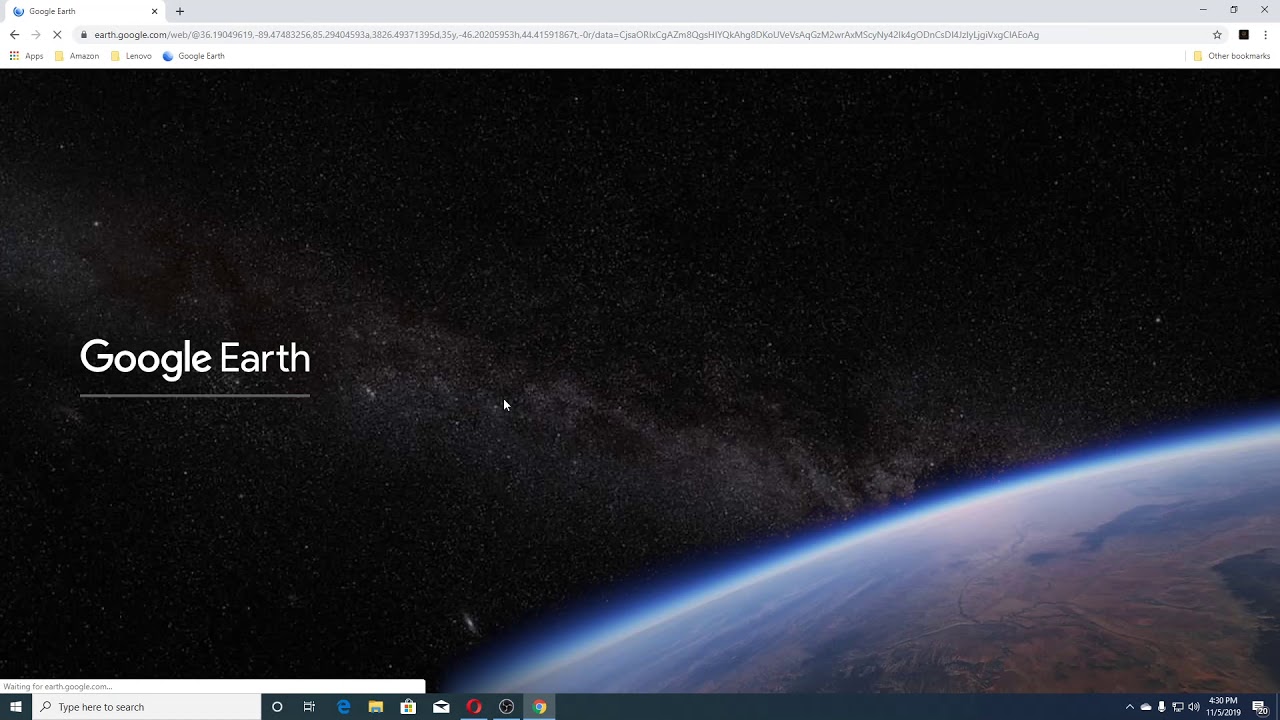Bookmark this page with the star icon
Image resolution: width=1280 pixels, height=720 pixels.
[1217, 34]
